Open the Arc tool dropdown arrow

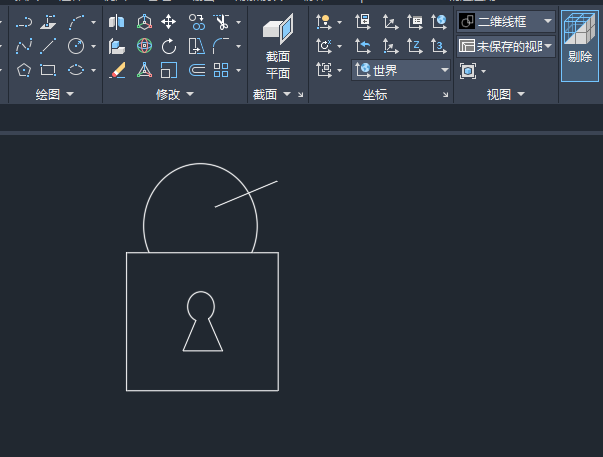coord(93,23)
